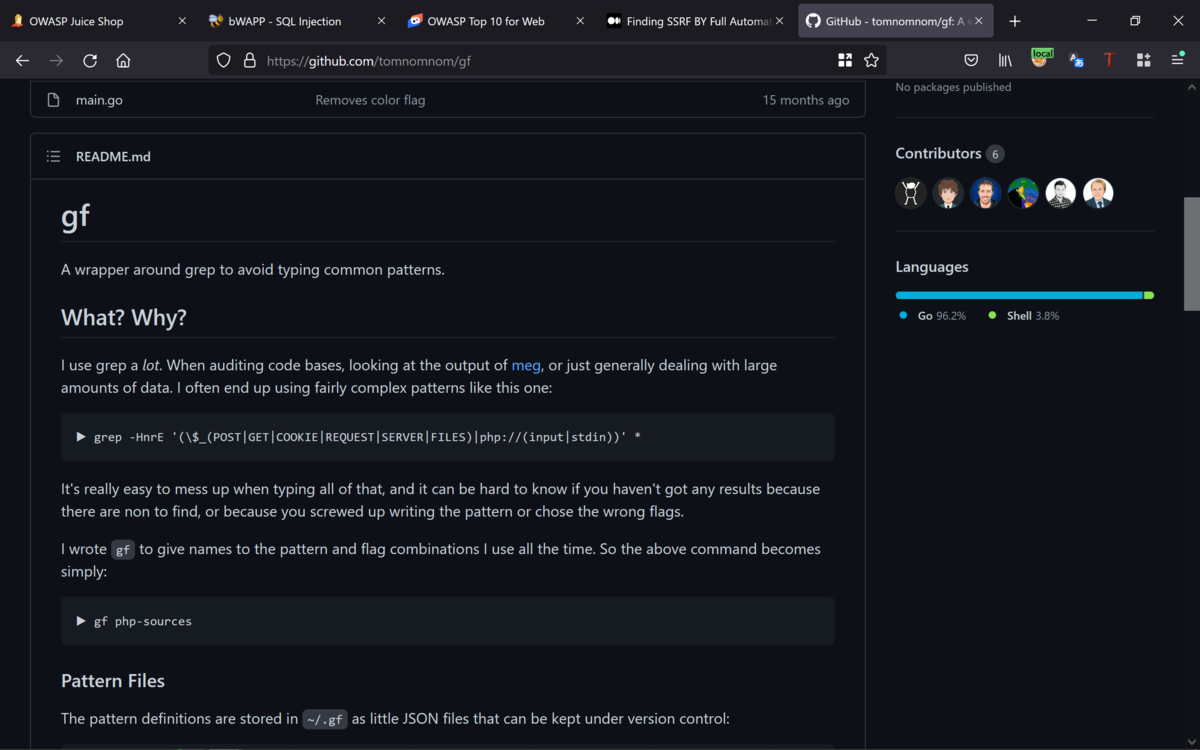Click the 'gf' README title heading

[76, 216]
